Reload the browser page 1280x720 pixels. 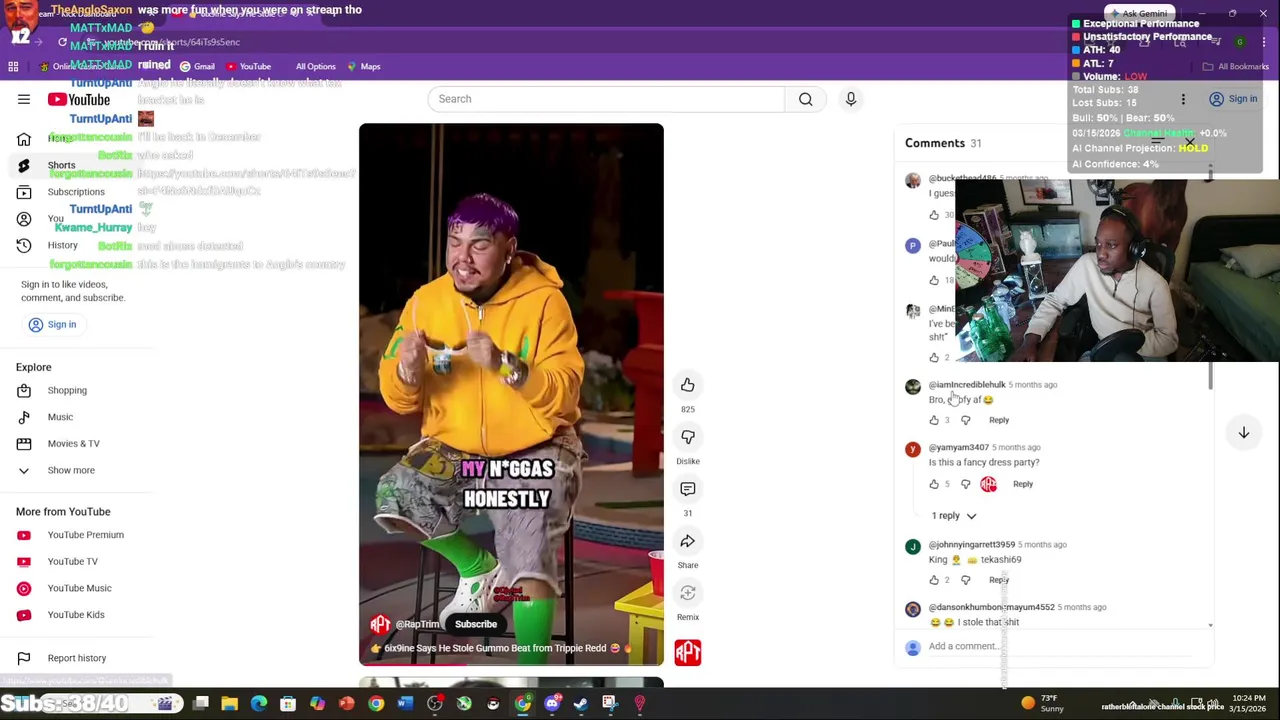[62, 42]
